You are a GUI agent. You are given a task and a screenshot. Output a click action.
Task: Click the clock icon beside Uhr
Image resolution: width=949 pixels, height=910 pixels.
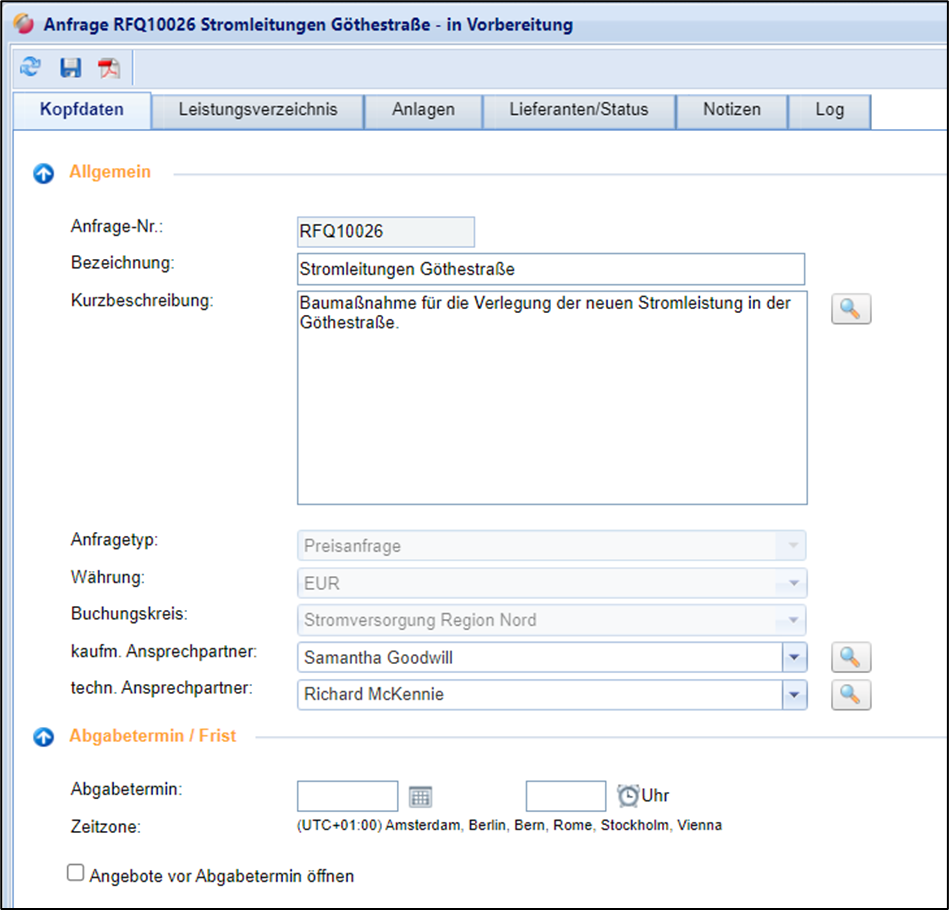tap(628, 796)
